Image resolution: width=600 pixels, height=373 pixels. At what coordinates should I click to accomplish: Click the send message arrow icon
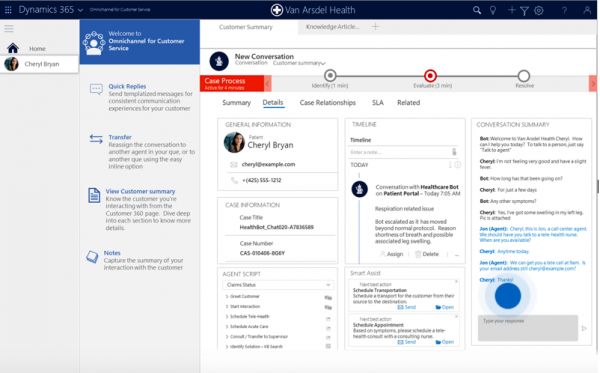coord(584,328)
